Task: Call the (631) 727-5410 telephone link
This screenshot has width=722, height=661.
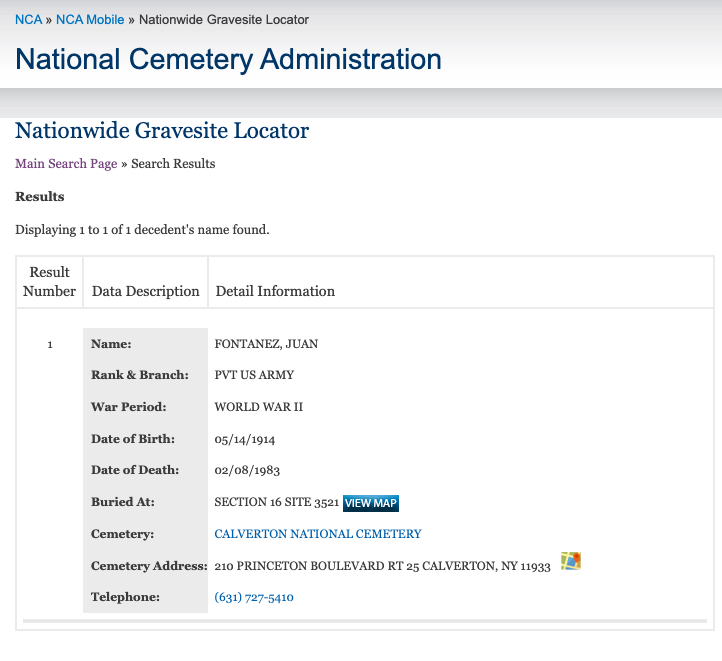Action: pyautogui.click(x=254, y=597)
